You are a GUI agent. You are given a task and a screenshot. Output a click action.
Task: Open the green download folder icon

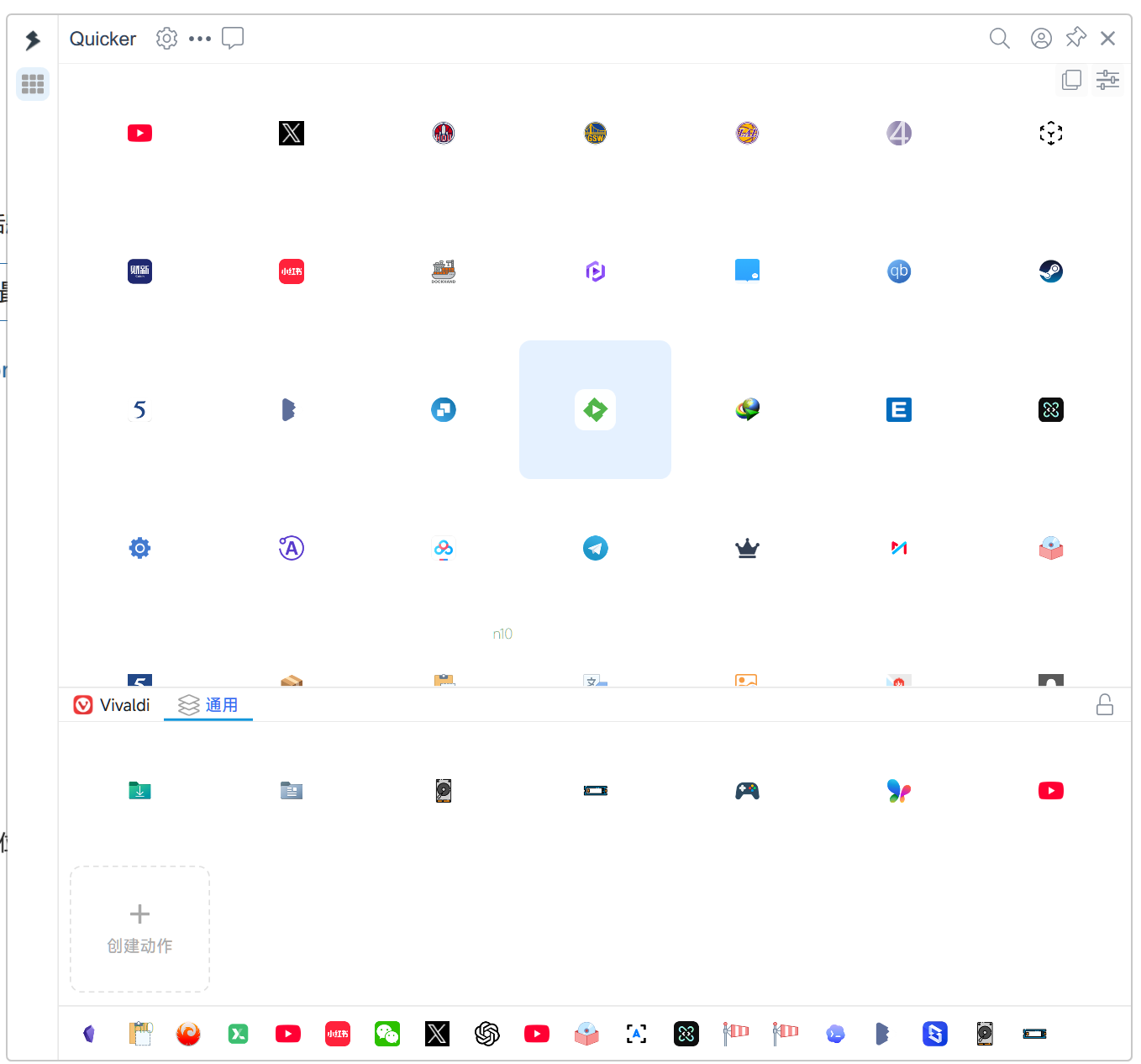(x=139, y=791)
